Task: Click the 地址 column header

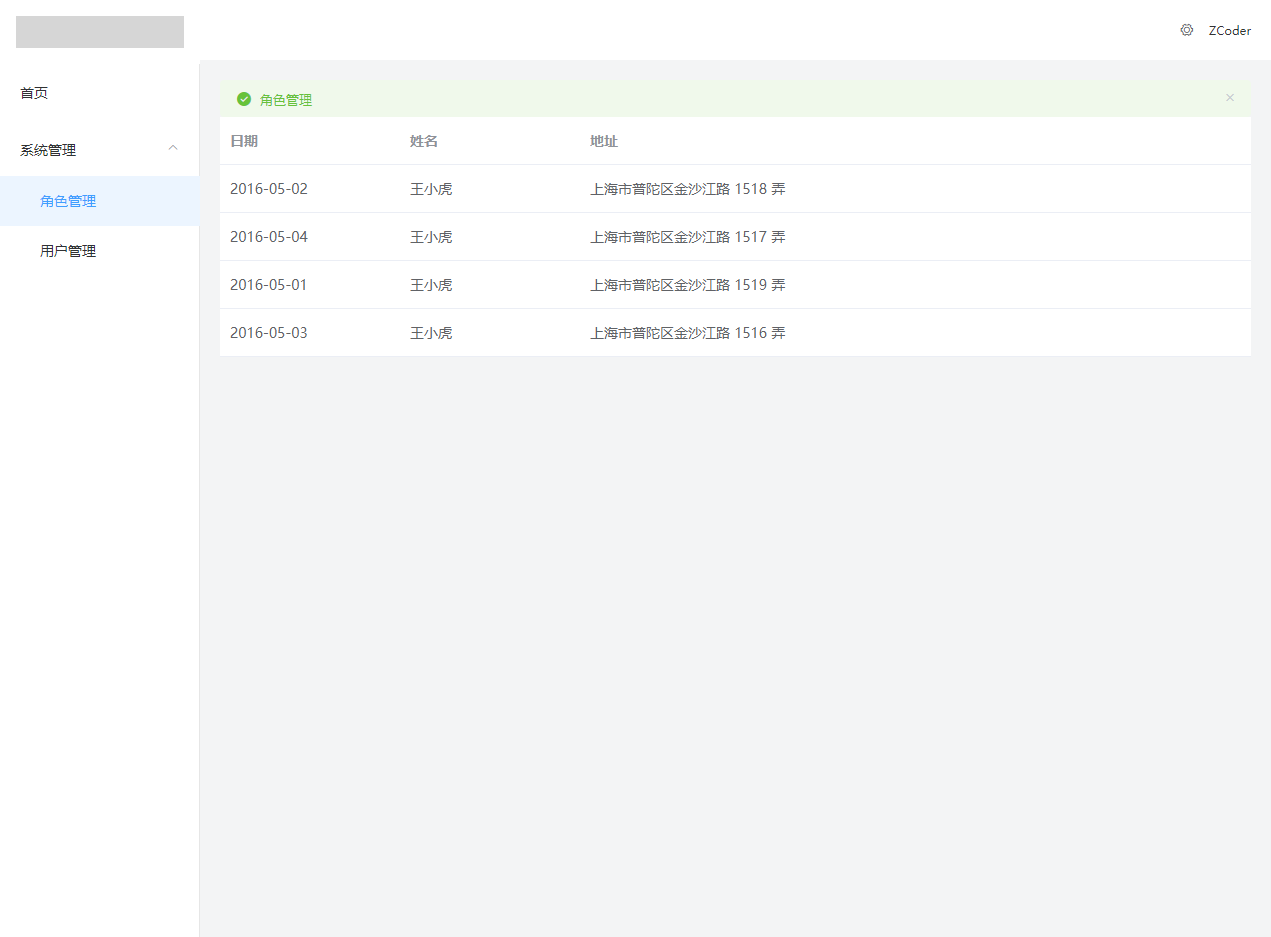Action: point(604,141)
